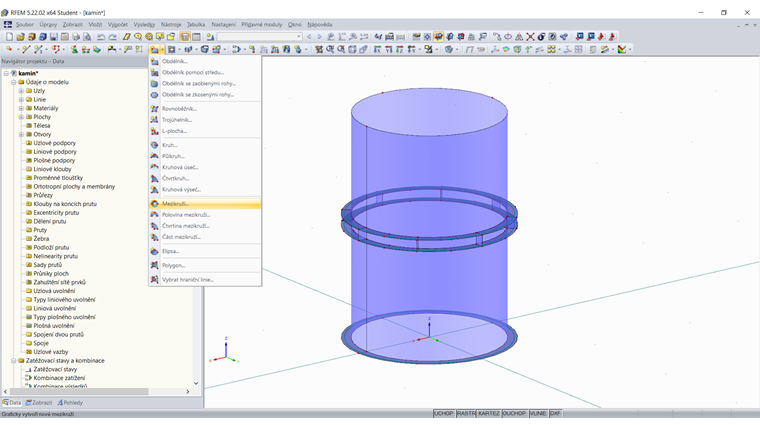Collapse the kamin root tree node
Viewport: 760px width, 425px height.
6,73
